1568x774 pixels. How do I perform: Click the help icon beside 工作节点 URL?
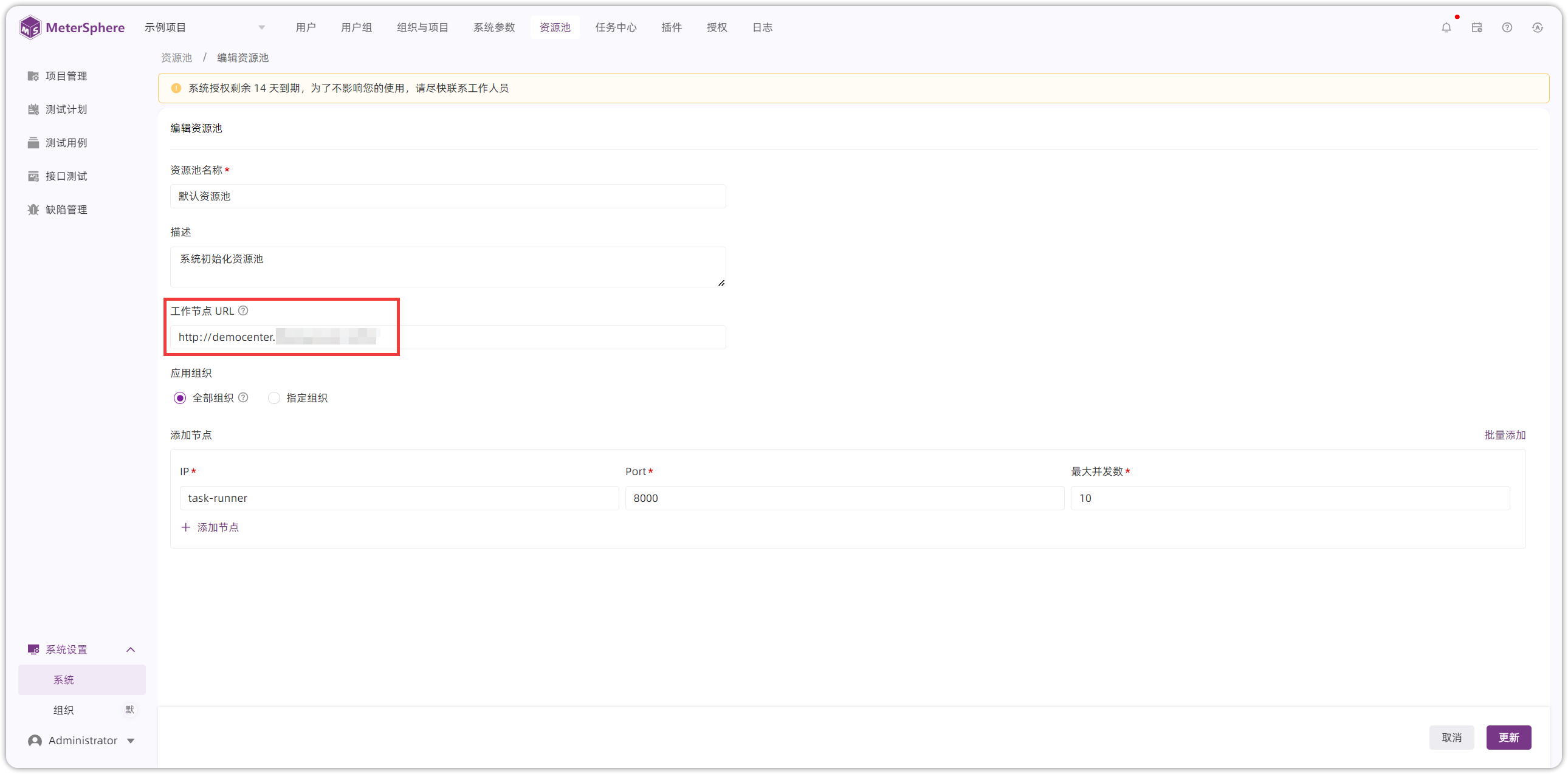point(243,311)
